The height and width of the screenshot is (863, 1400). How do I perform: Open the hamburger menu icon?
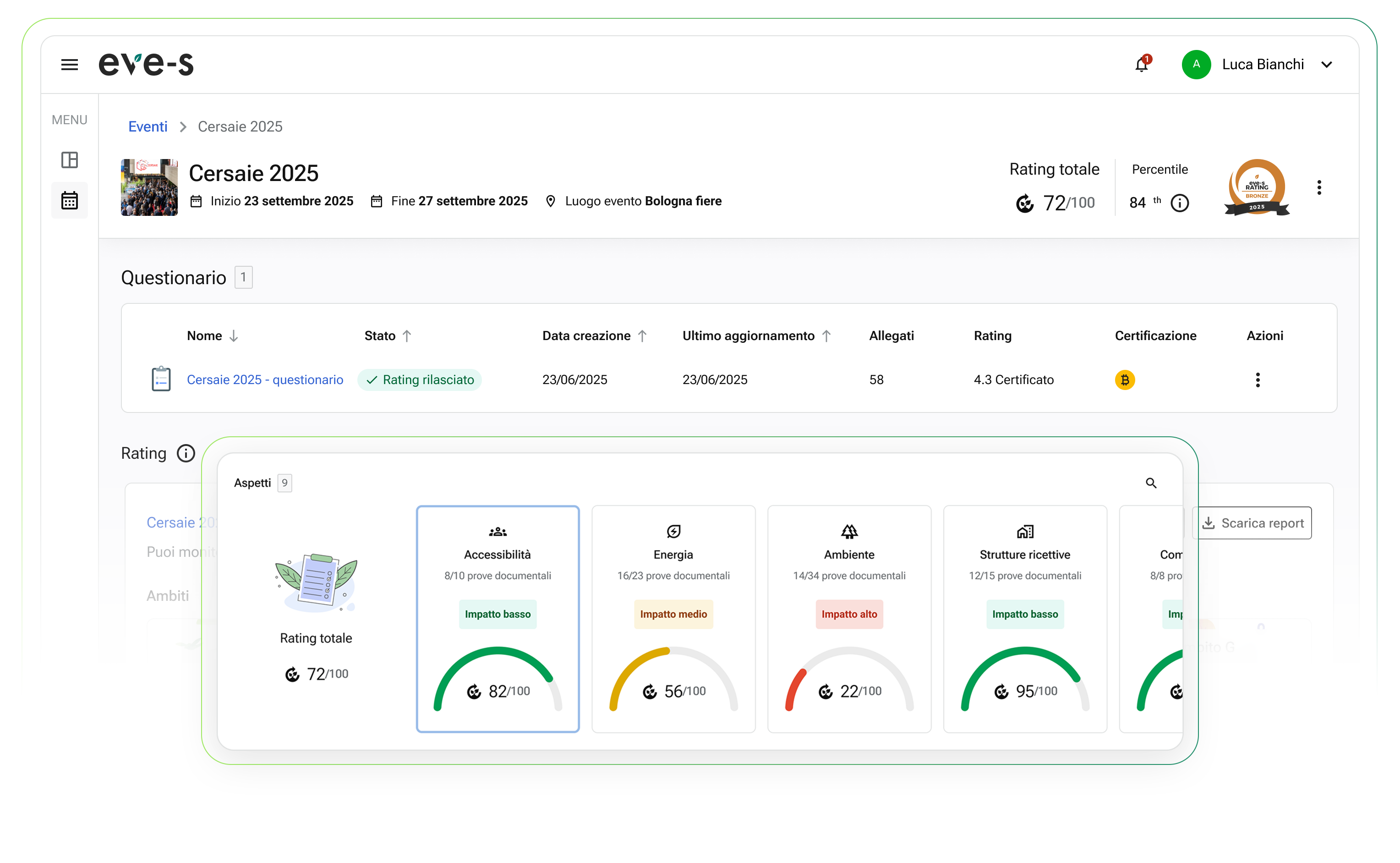(x=70, y=65)
